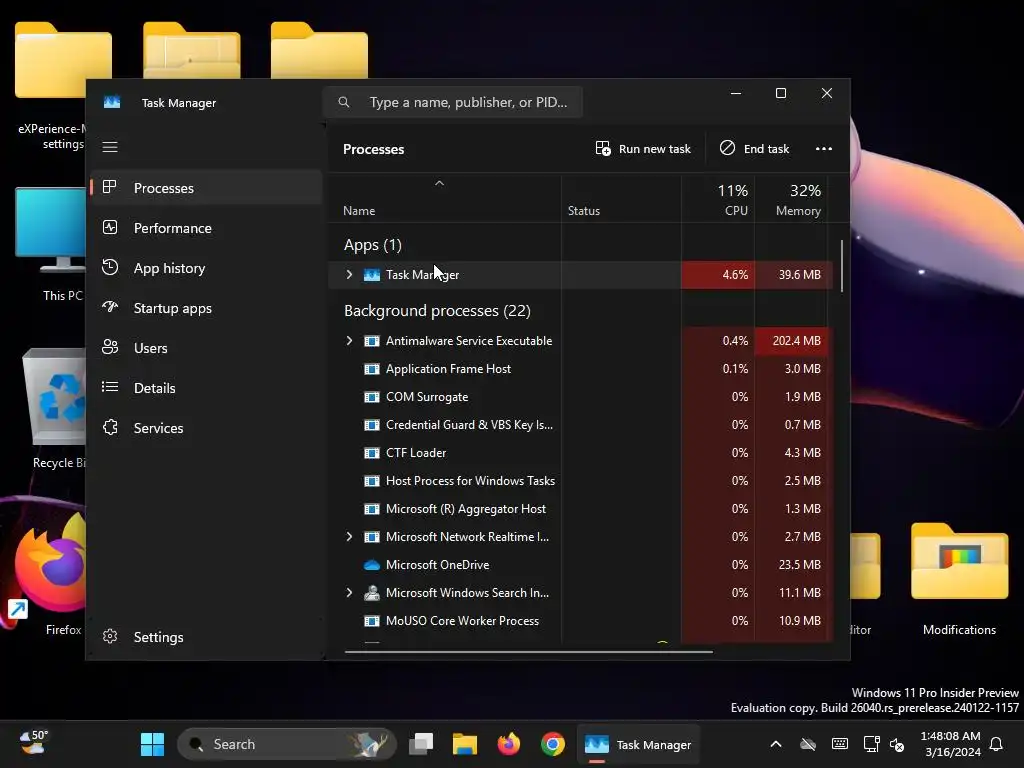Switch to the Performance page
Image resolution: width=1024 pixels, height=768 pixels.
pos(206,228)
